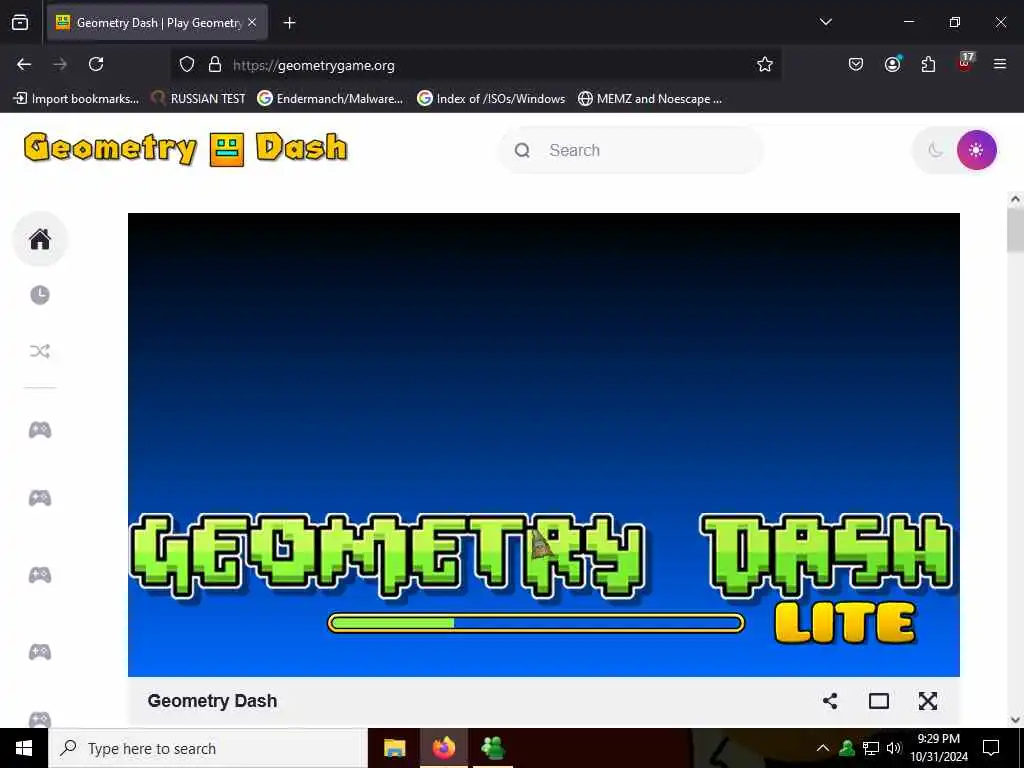Open the tracking protection shield icon
The height and width of the screenshot is (768, 1024).
pyautogui.click(x=187, y=64)
